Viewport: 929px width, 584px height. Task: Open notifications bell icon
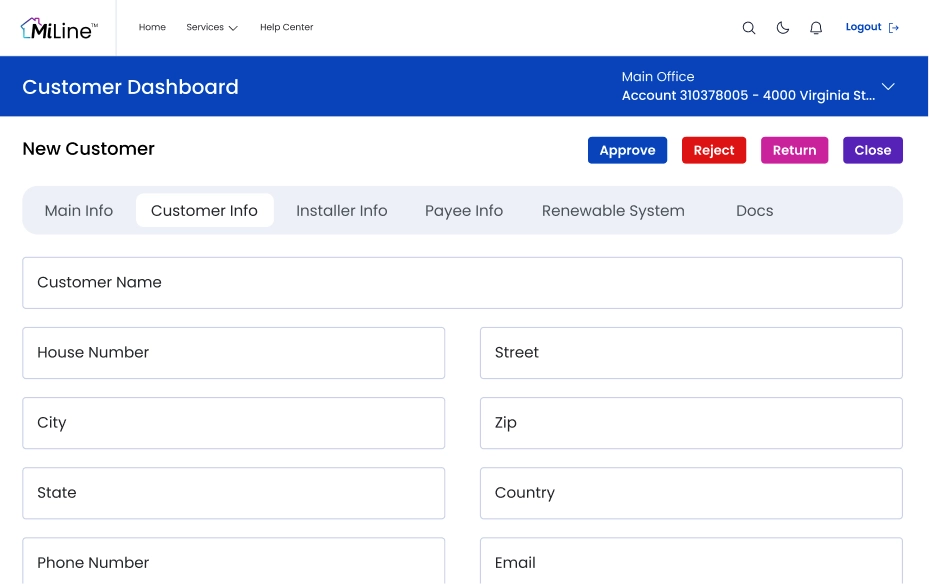click(816, 28)
